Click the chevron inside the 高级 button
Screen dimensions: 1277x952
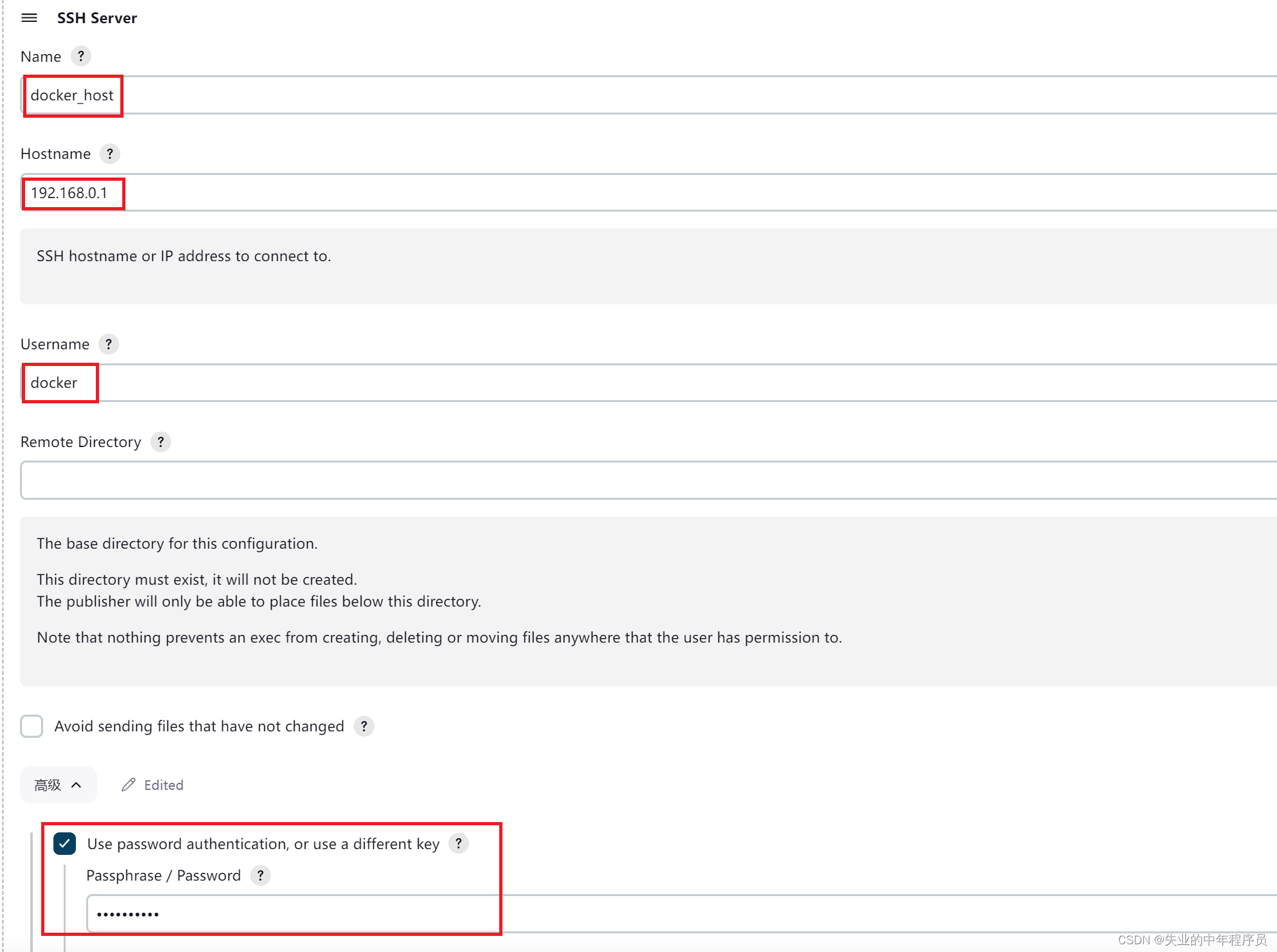point(77,785)
